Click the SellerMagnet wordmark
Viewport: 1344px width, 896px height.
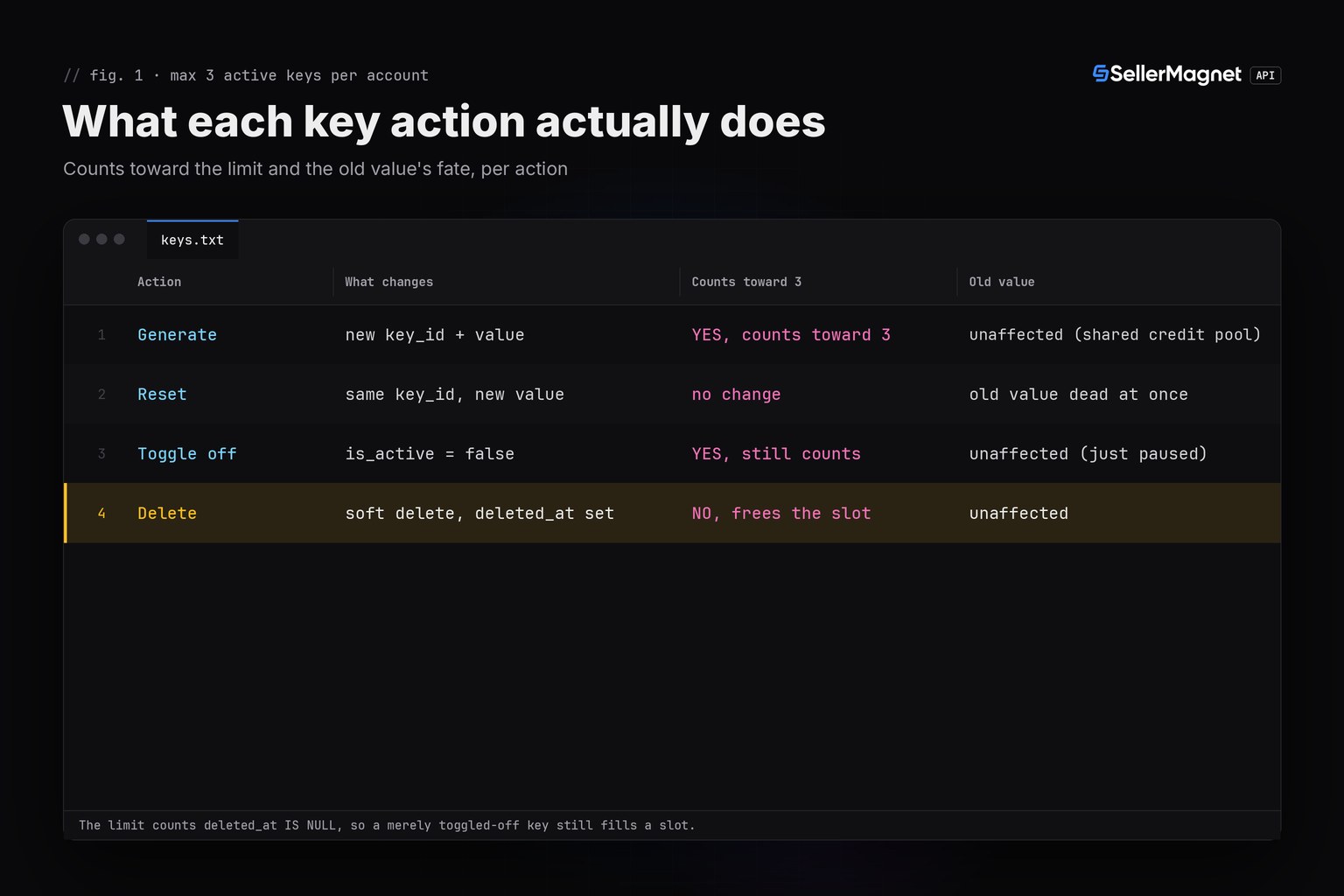pyautogui.click(x=1175, y=75)
